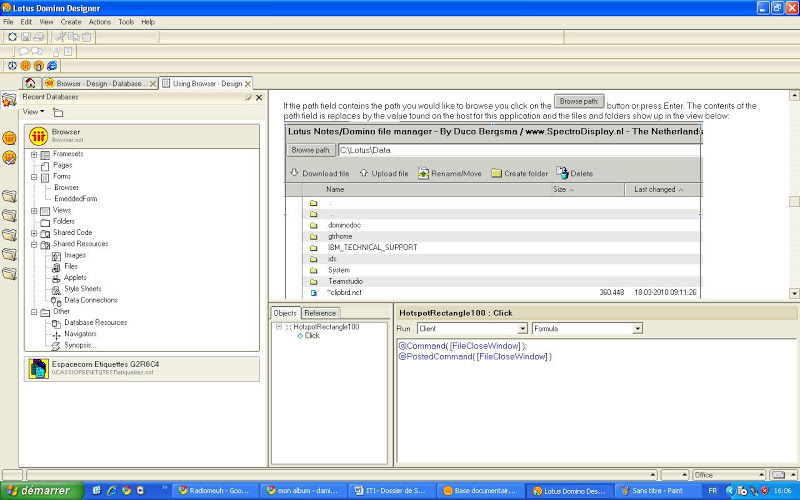Image resolution: width=800 pixels, height=500 pixels.
Task: Collapse the Shared Resources node
Action: click(34, 244)
